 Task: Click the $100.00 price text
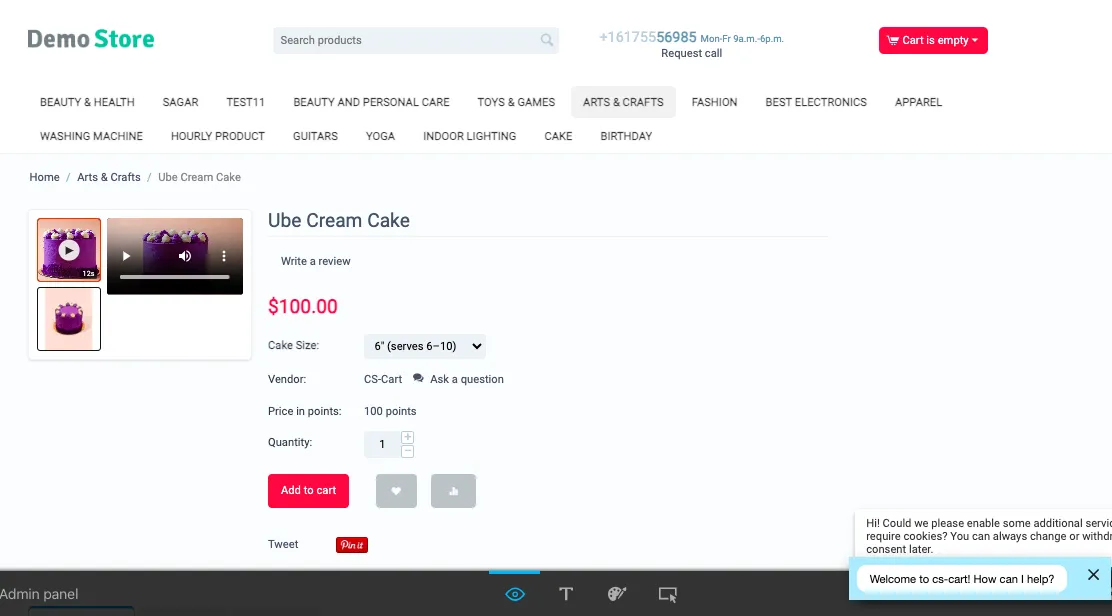pos(303,306)
